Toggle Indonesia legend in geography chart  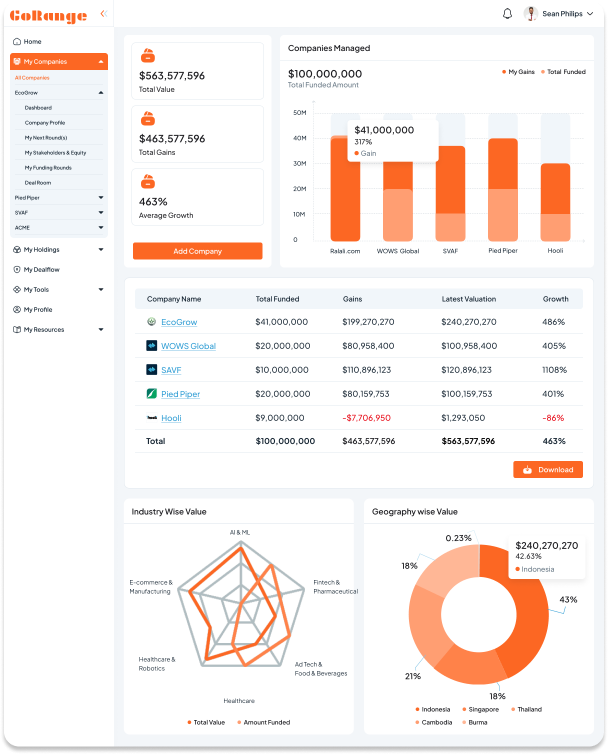point(433,709)
